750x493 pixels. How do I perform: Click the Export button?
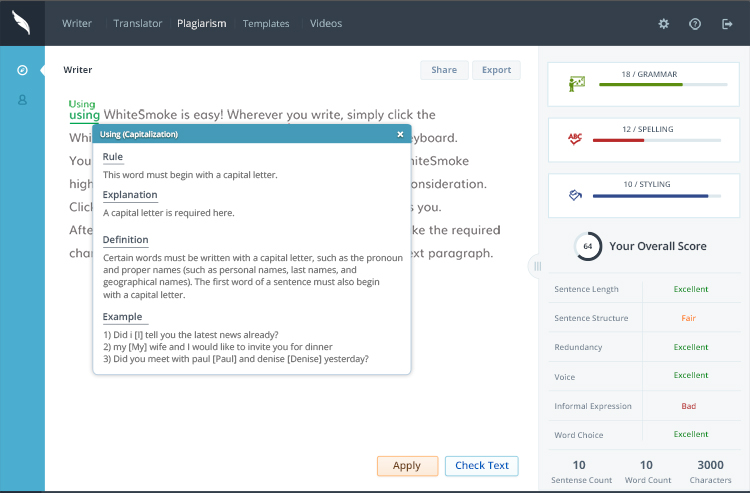pos(496,70)
